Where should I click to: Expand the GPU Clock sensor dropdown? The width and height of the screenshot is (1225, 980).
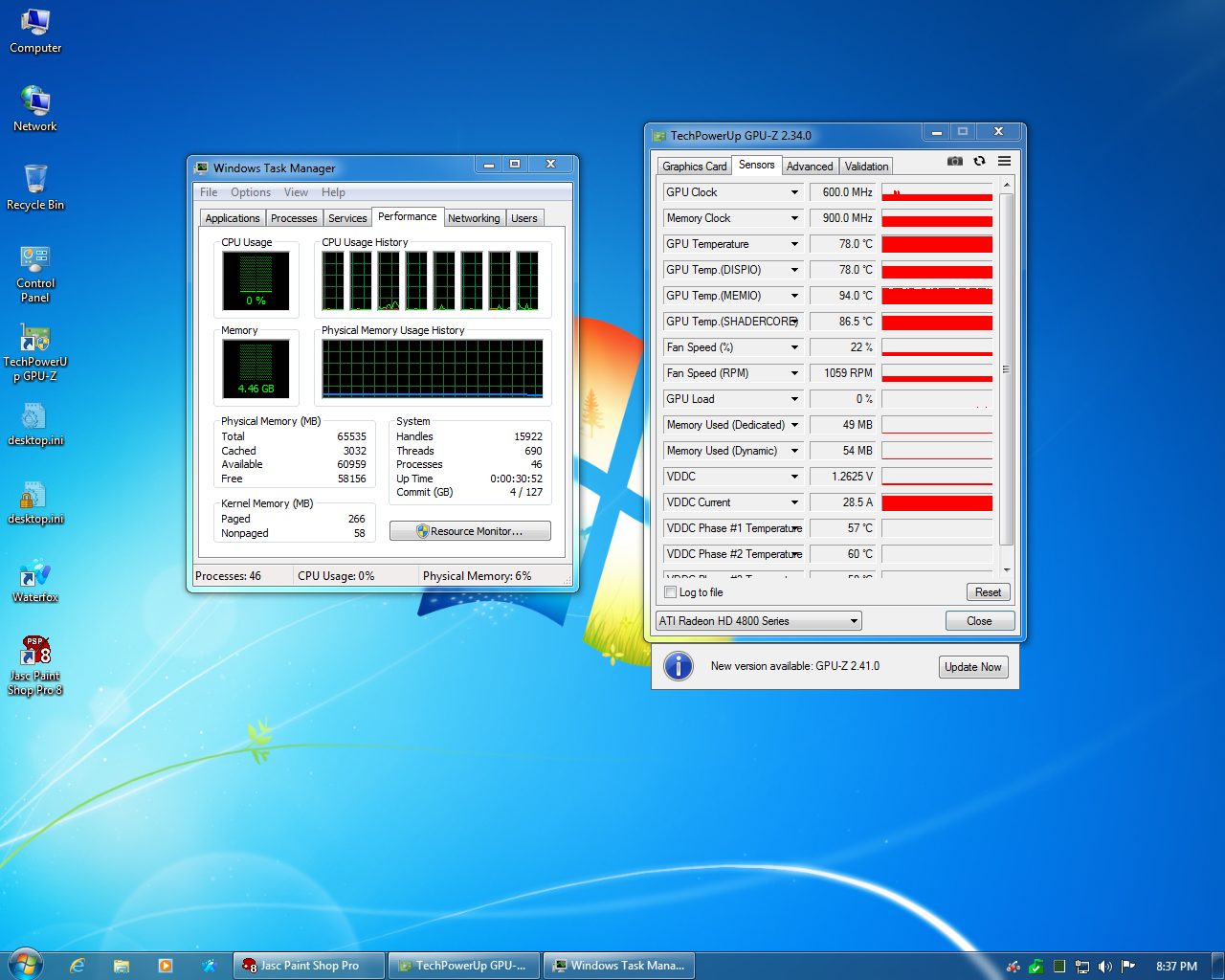794,192
